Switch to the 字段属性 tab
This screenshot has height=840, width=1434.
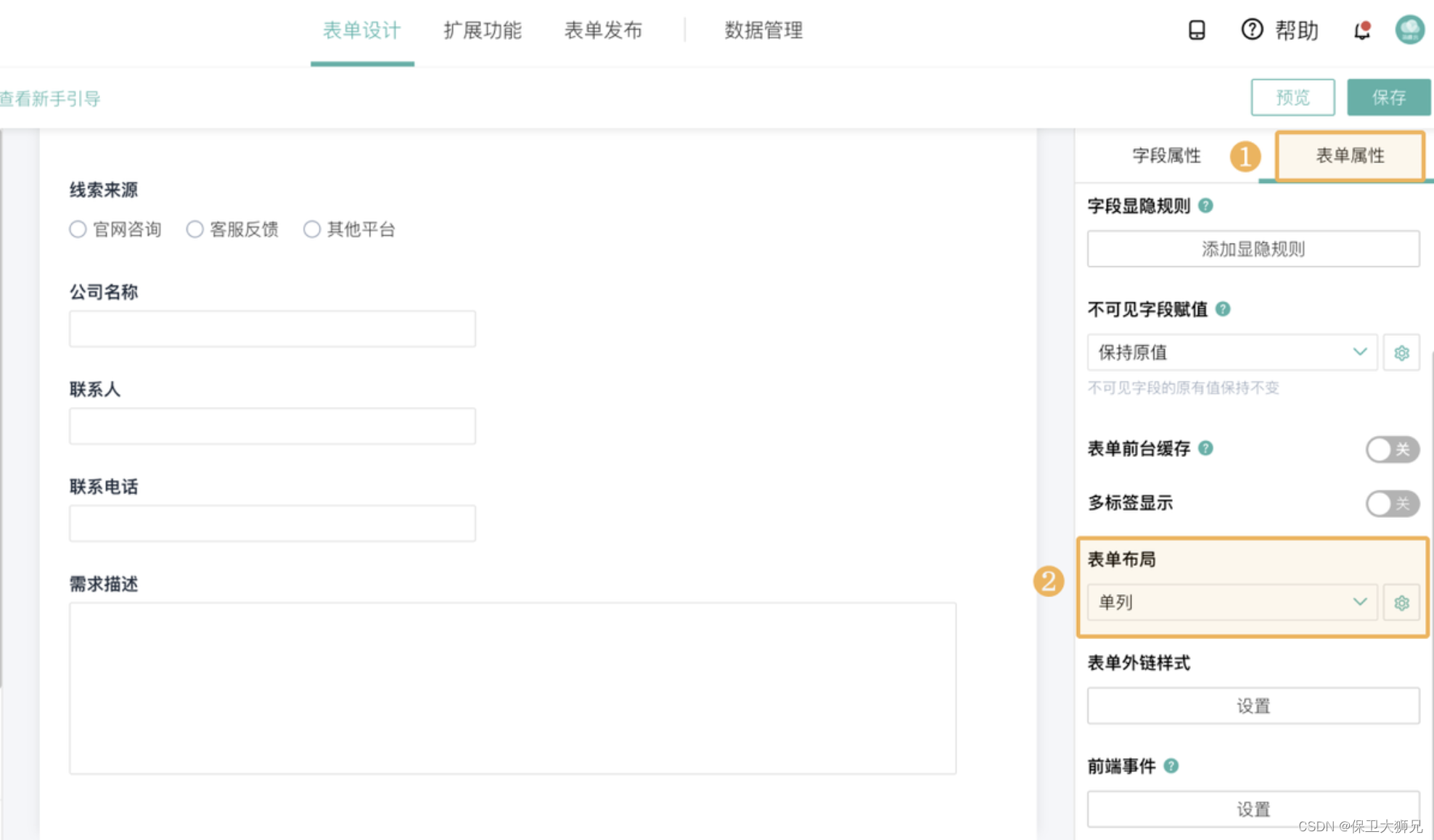(1166, 155)
